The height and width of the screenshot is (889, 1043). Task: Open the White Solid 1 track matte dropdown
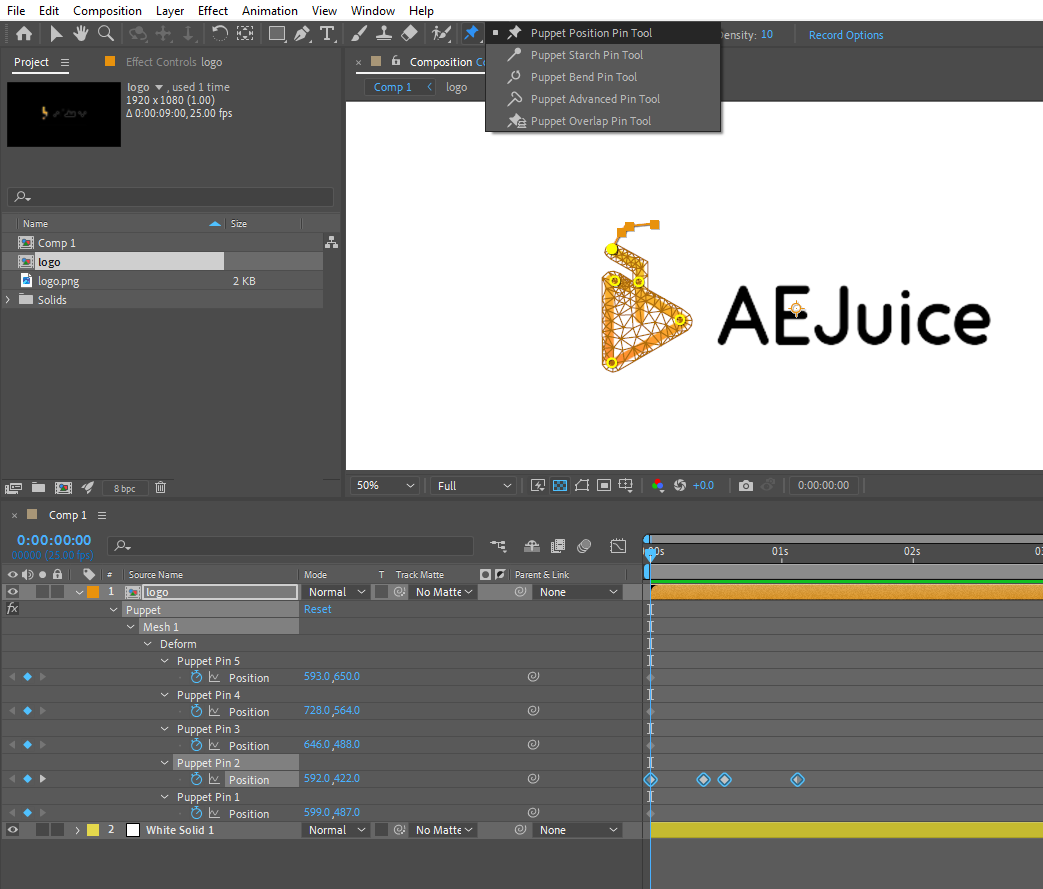[x=444, y=830]
